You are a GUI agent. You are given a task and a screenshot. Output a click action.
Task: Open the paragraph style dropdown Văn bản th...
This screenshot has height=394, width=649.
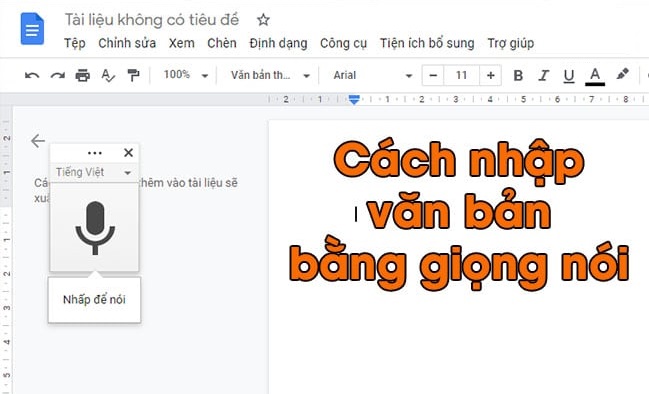[x=270, y=75]
